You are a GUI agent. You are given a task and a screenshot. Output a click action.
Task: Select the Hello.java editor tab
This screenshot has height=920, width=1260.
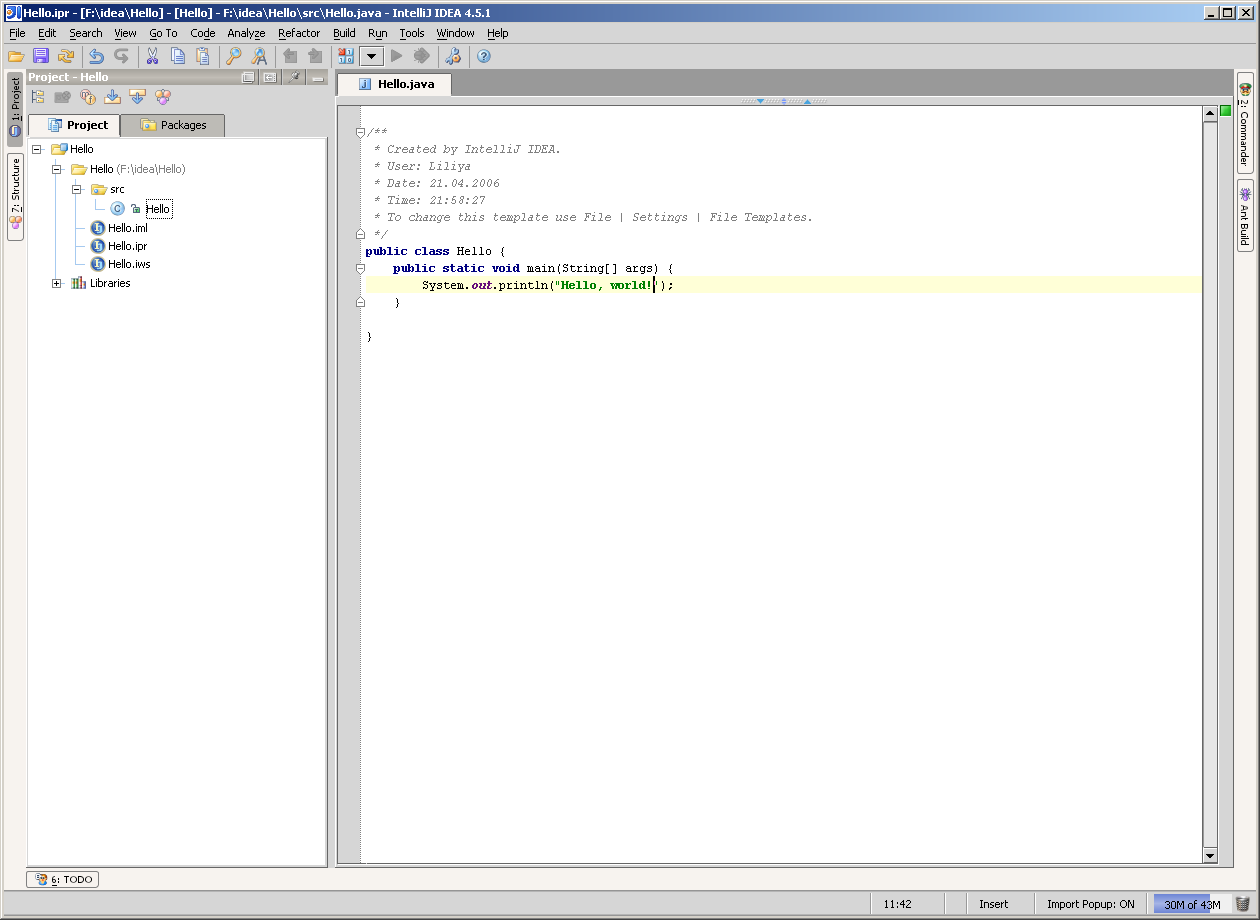click(395, 84)
